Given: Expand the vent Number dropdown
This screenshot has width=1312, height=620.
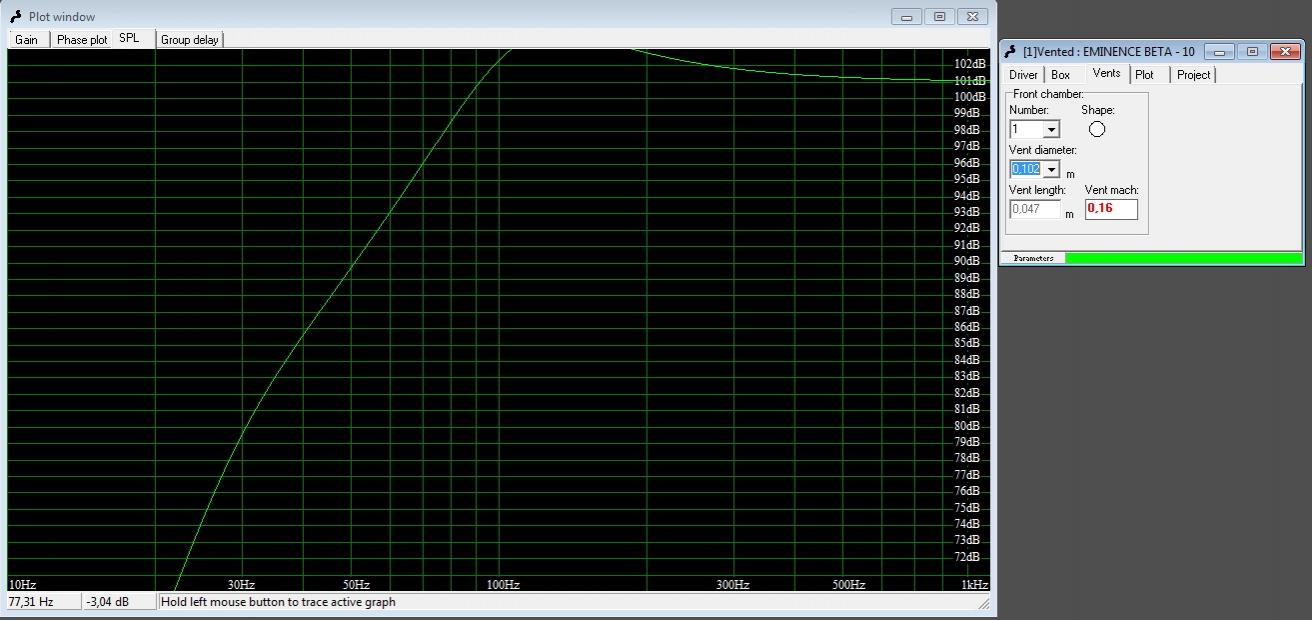Looking at the screenshot, I should point(1051,130).
